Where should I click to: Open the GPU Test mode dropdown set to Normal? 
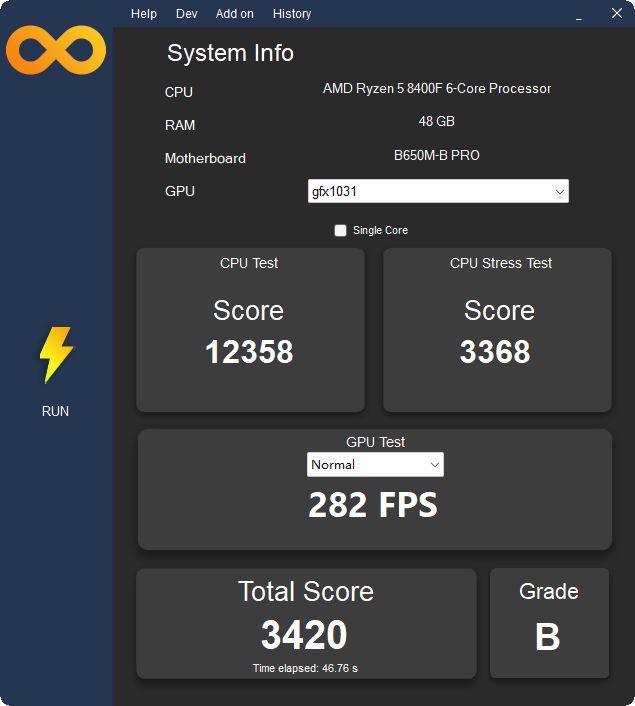click(x=375, y=465)
